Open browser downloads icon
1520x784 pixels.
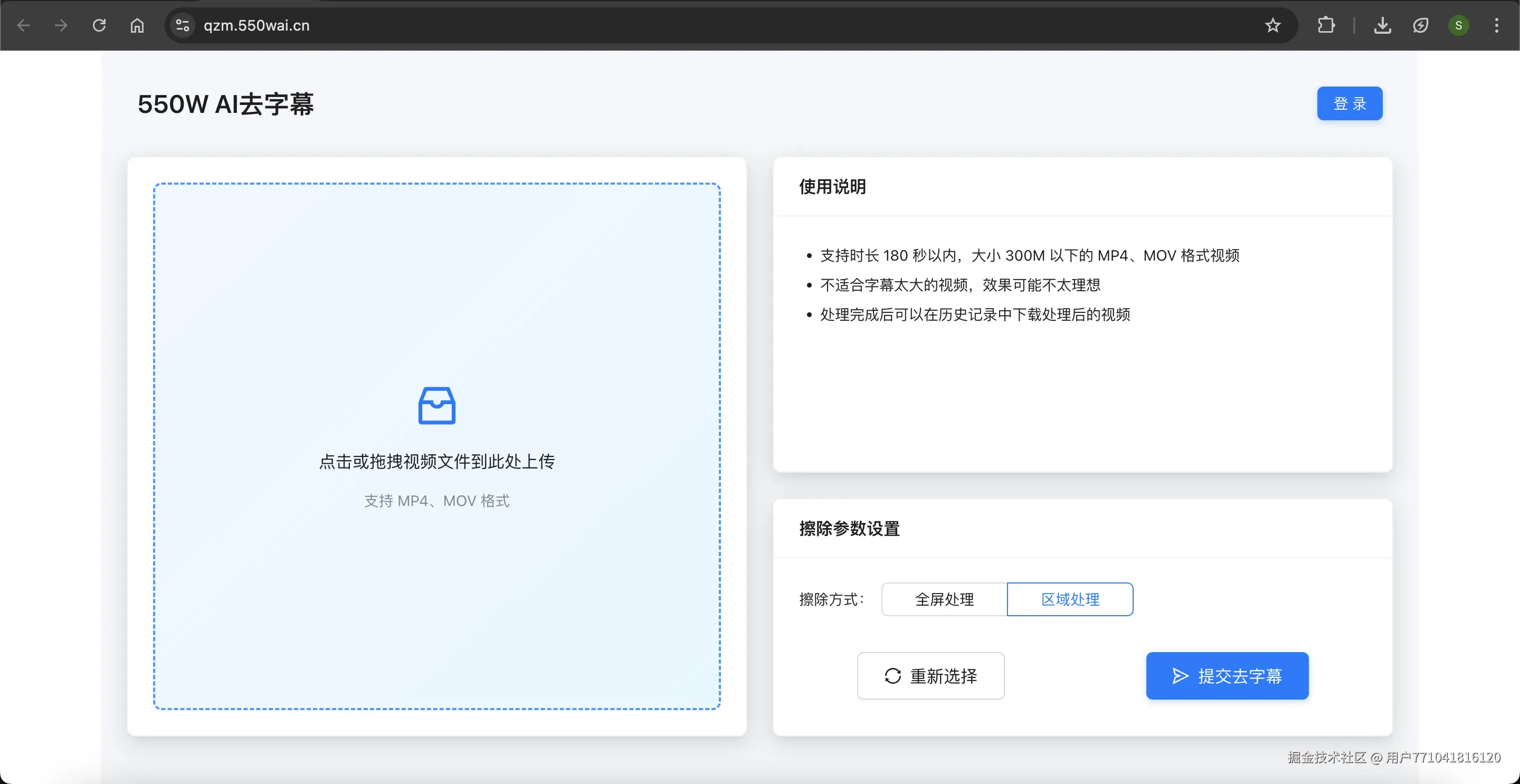point(1383,25)
